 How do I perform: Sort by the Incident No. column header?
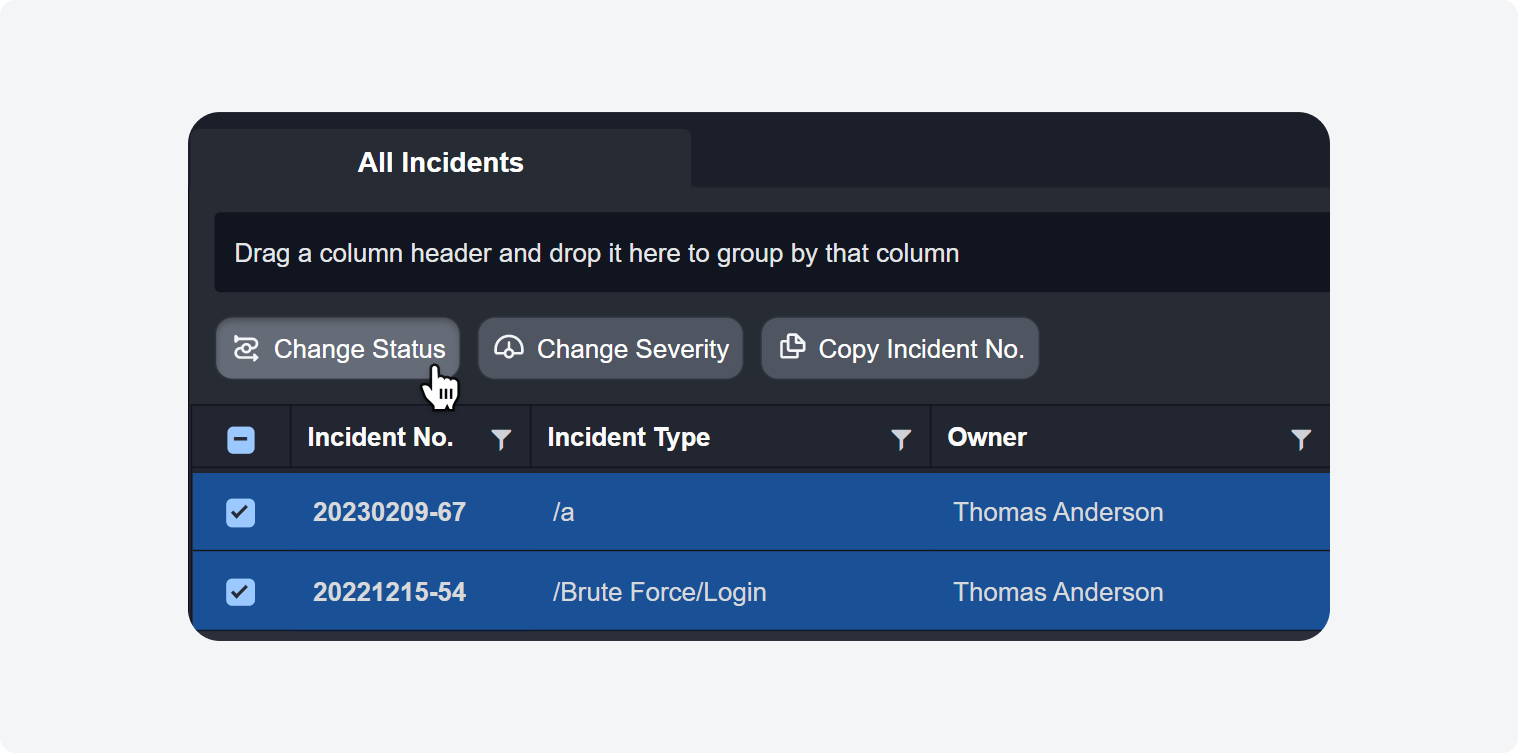(x=380, y=437)
